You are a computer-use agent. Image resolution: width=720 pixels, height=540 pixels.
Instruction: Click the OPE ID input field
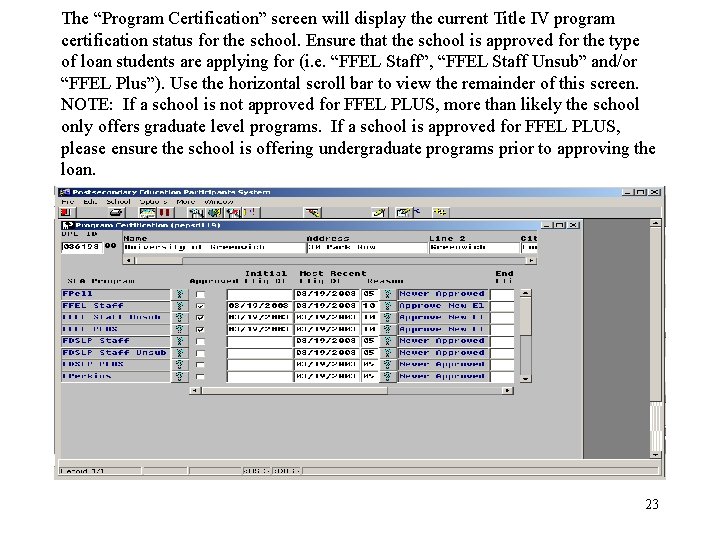click(81, 247)
